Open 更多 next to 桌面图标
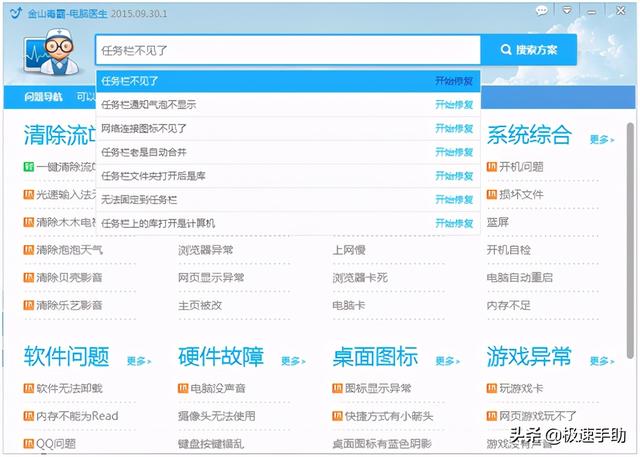Screen dimensions: 640x457 pyautogui.click(x=447, y=361)
